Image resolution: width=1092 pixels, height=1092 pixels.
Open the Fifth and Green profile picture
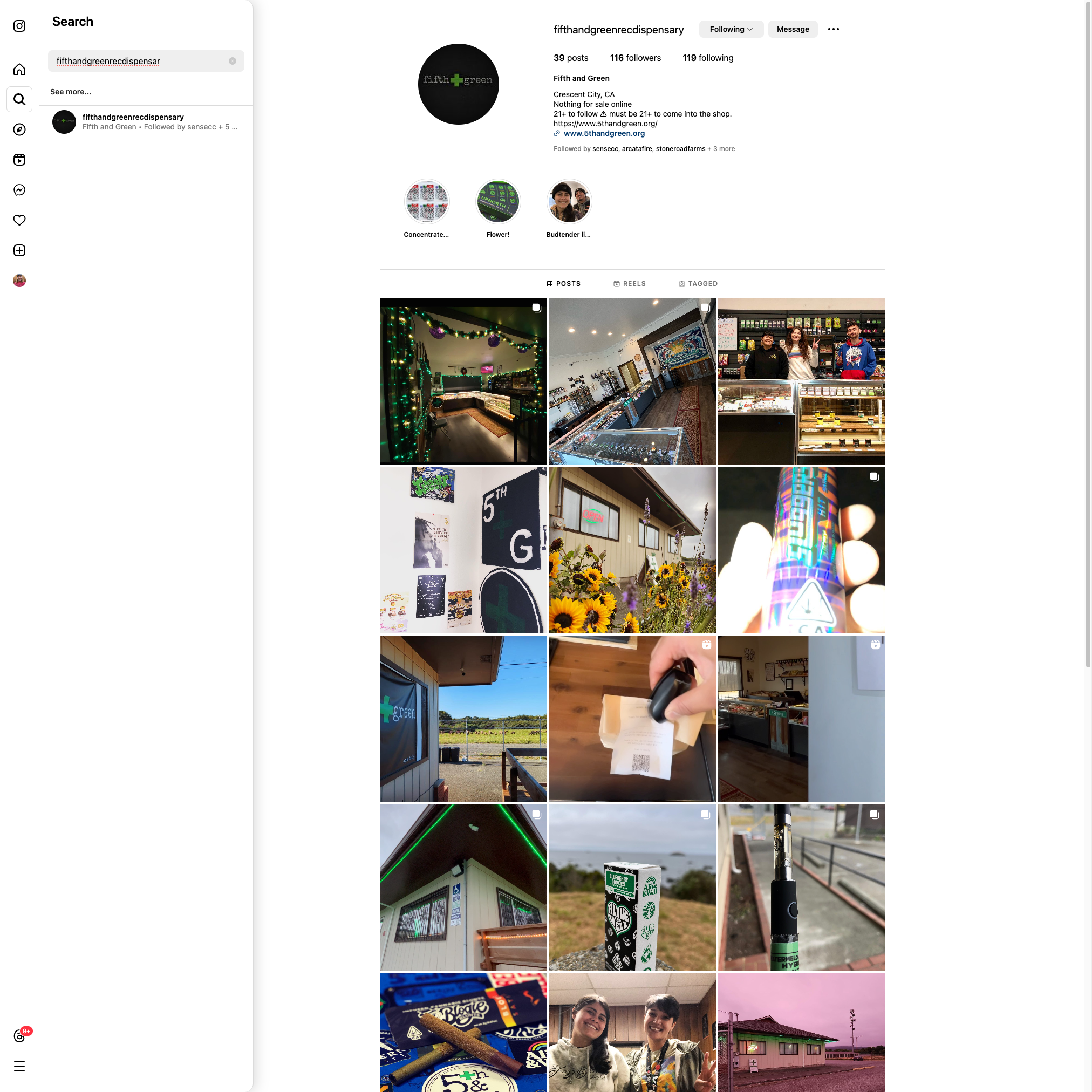pyautogui.click(x=459, y=84)
